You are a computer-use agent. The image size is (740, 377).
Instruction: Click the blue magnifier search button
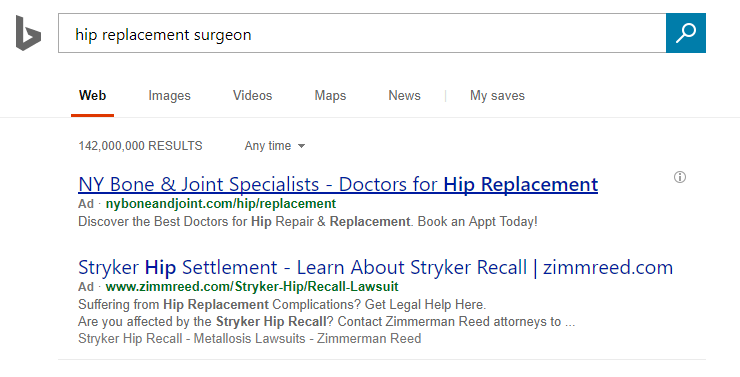(686, 33)
